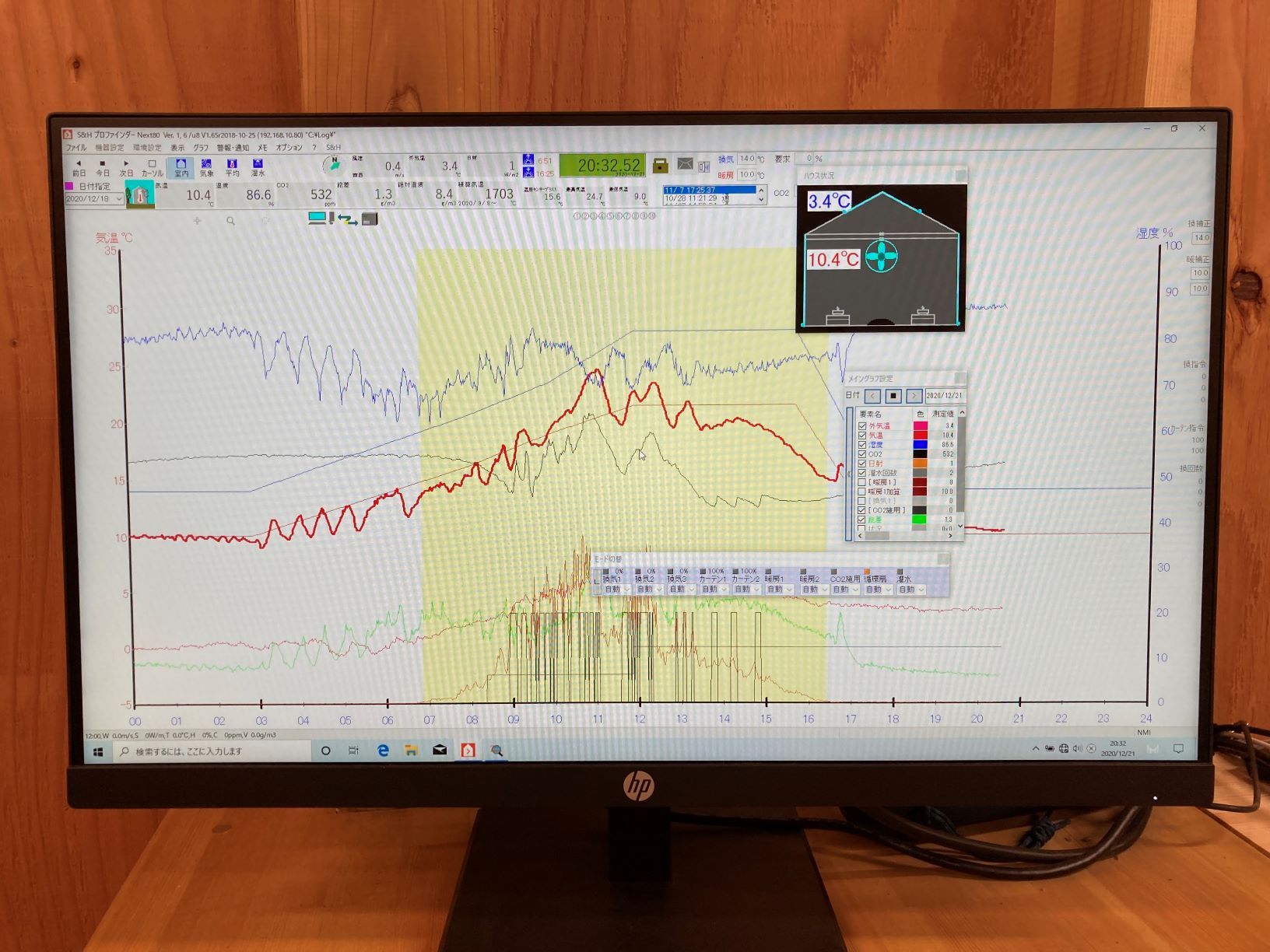Image resolution: width=1270 pixels, height=952 pixels.
Task: Close the モード切替 panel
Action: [x=943, y=559]
